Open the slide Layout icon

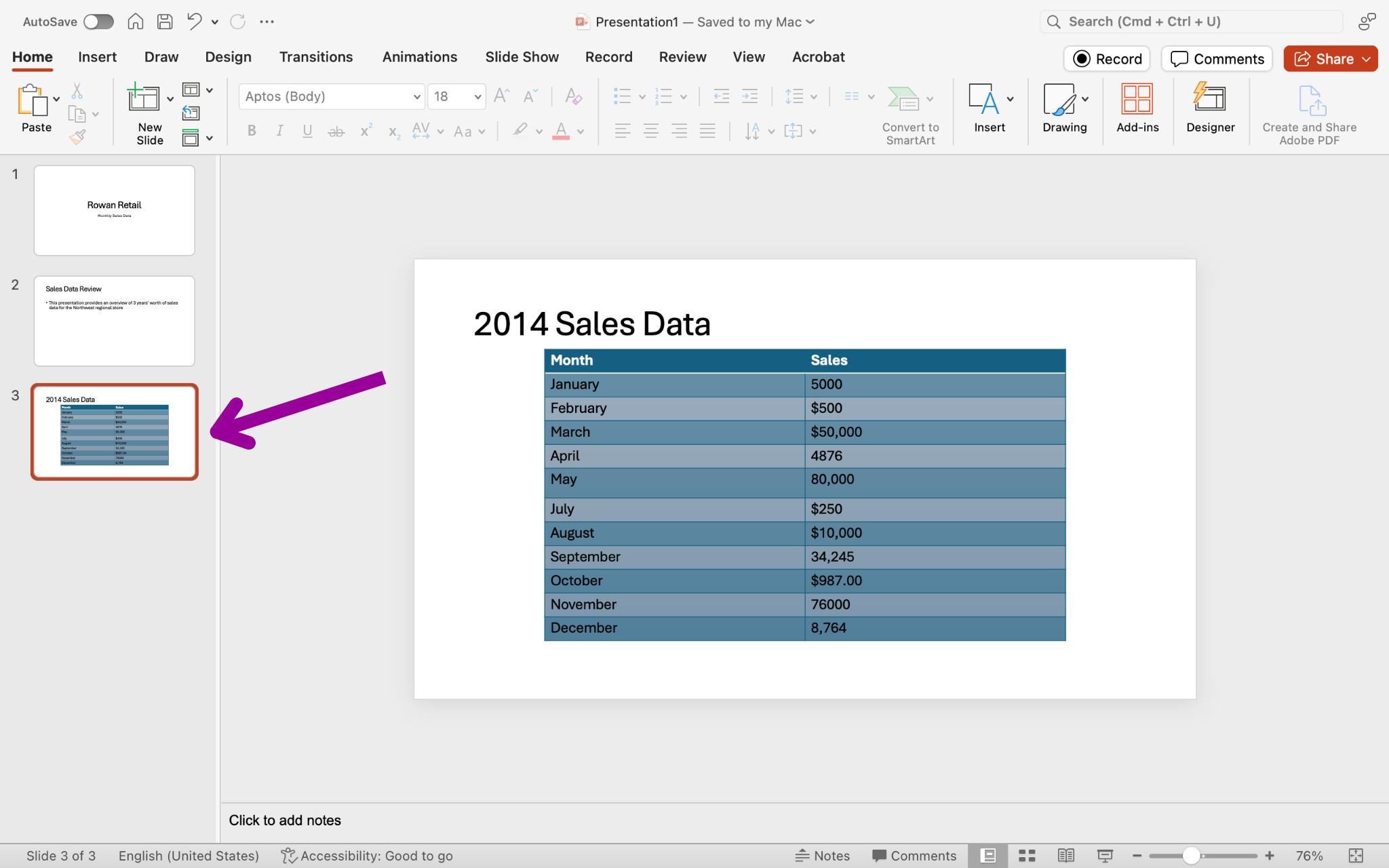191,90
